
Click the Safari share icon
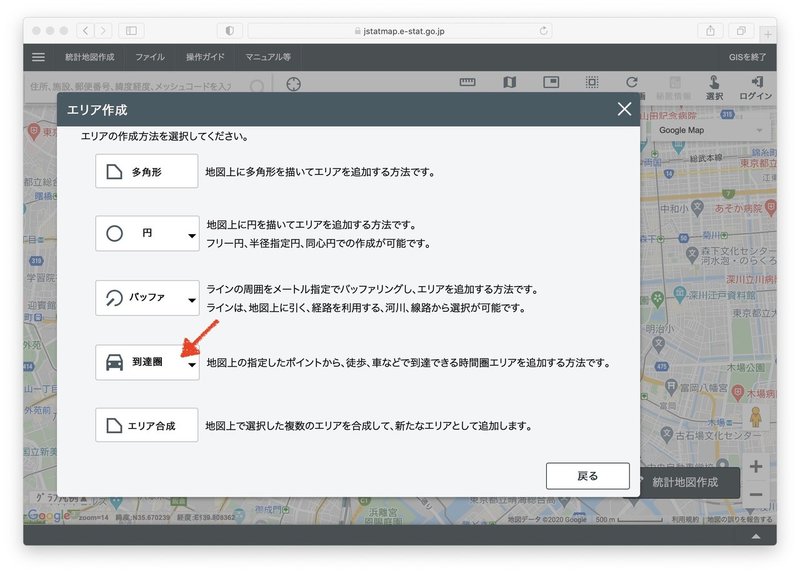pos(710,31)
